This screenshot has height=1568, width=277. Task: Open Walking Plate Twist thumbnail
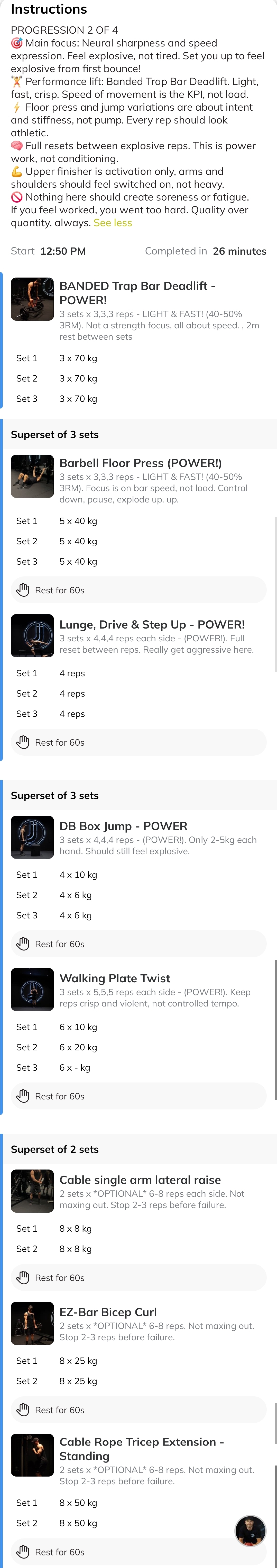pyautogui.click(x=32, y=989)
